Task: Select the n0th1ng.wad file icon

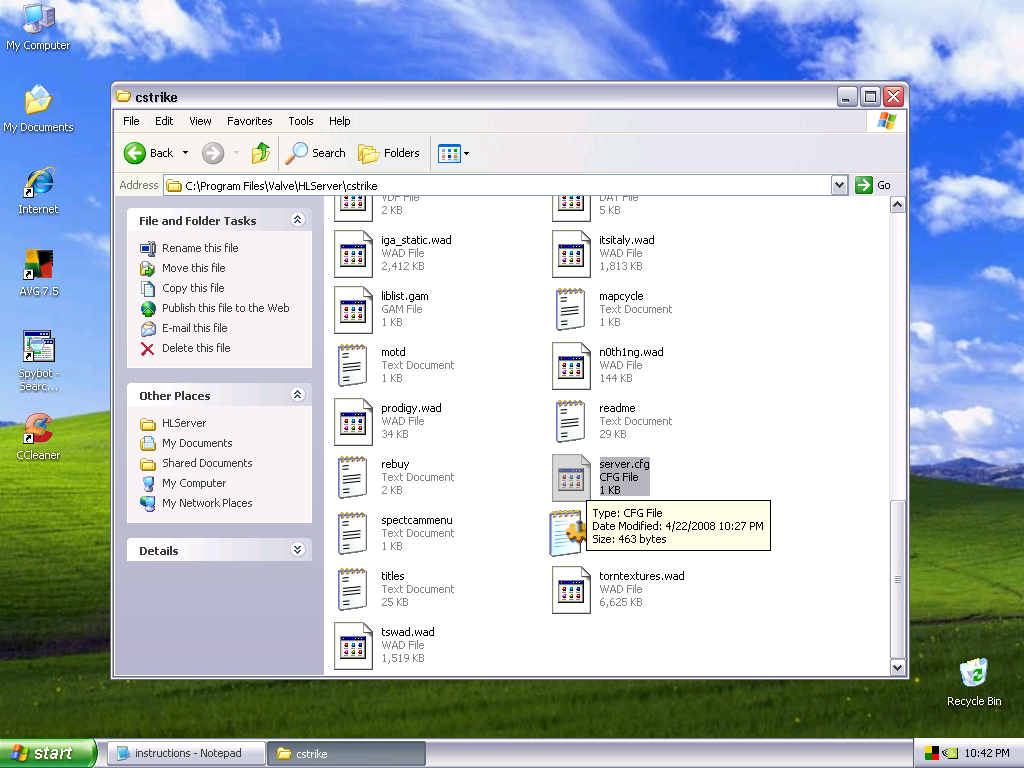Action: coord(571,366)
